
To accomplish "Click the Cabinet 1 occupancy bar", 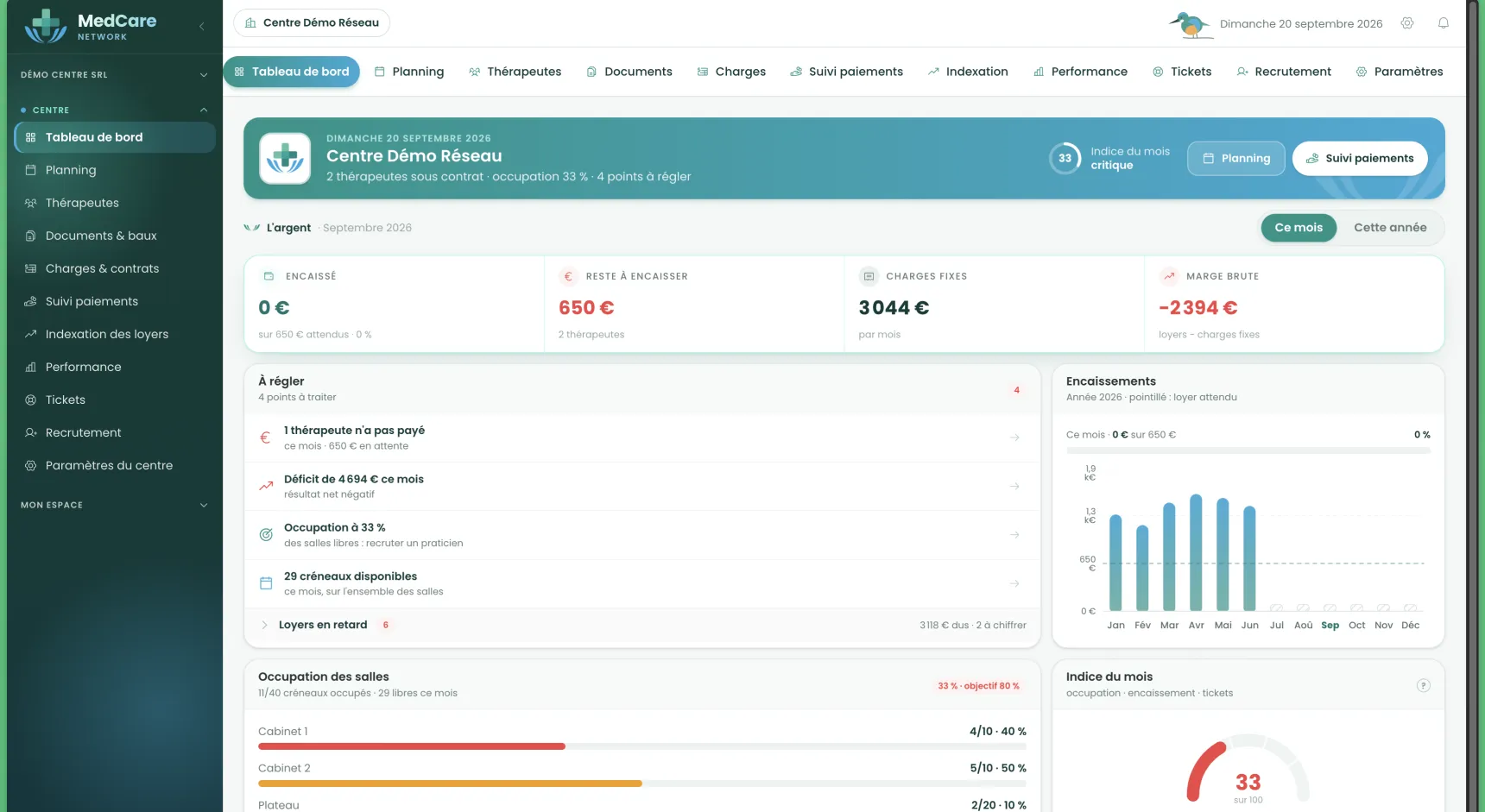I will tap(642, 746).
